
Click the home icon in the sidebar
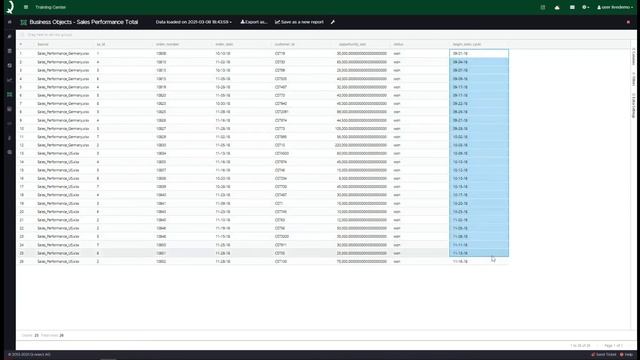click(x=9, y=22)
